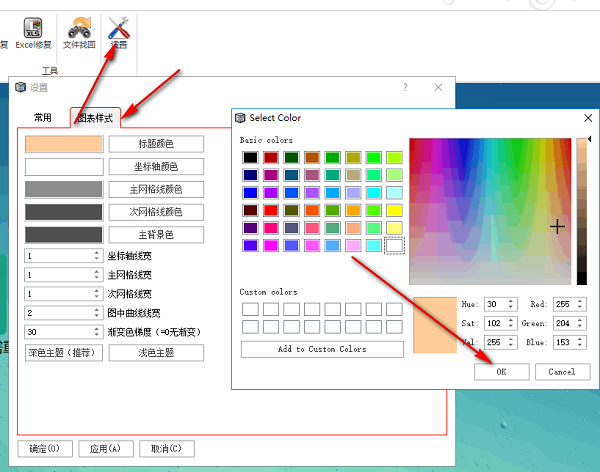
Task: Click the Red value field
Action: (564, 304)
